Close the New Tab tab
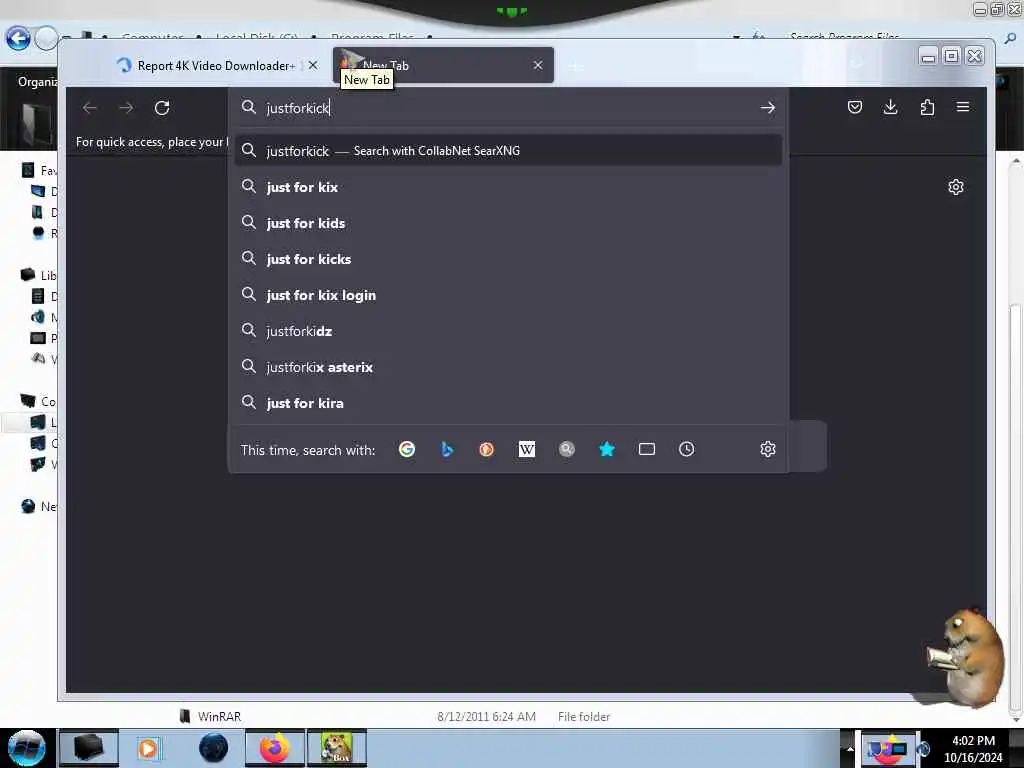 [537, 65]
